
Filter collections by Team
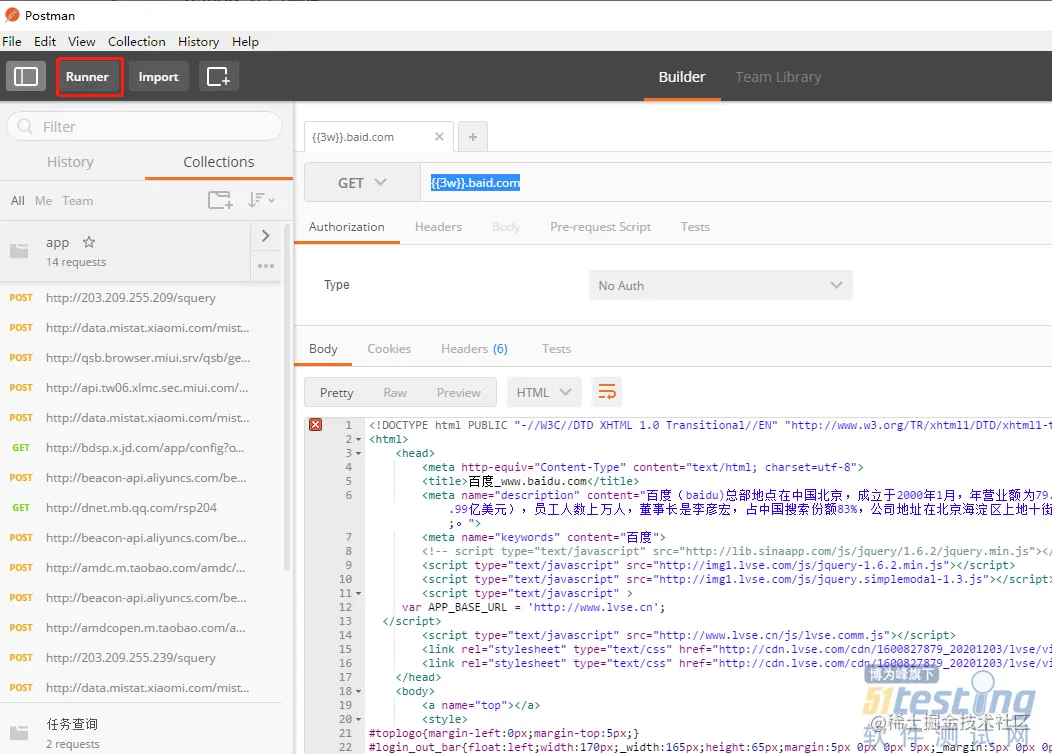click(x=78, y=201)
